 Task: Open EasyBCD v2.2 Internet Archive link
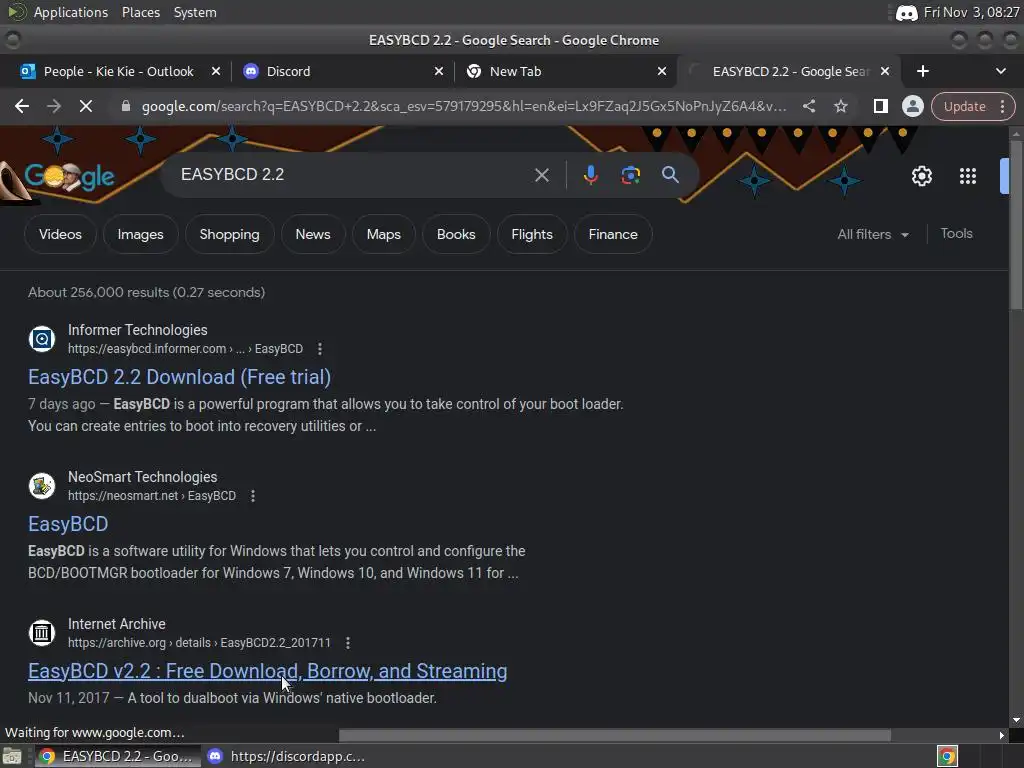pyautogui.click(x=268, y=671)
